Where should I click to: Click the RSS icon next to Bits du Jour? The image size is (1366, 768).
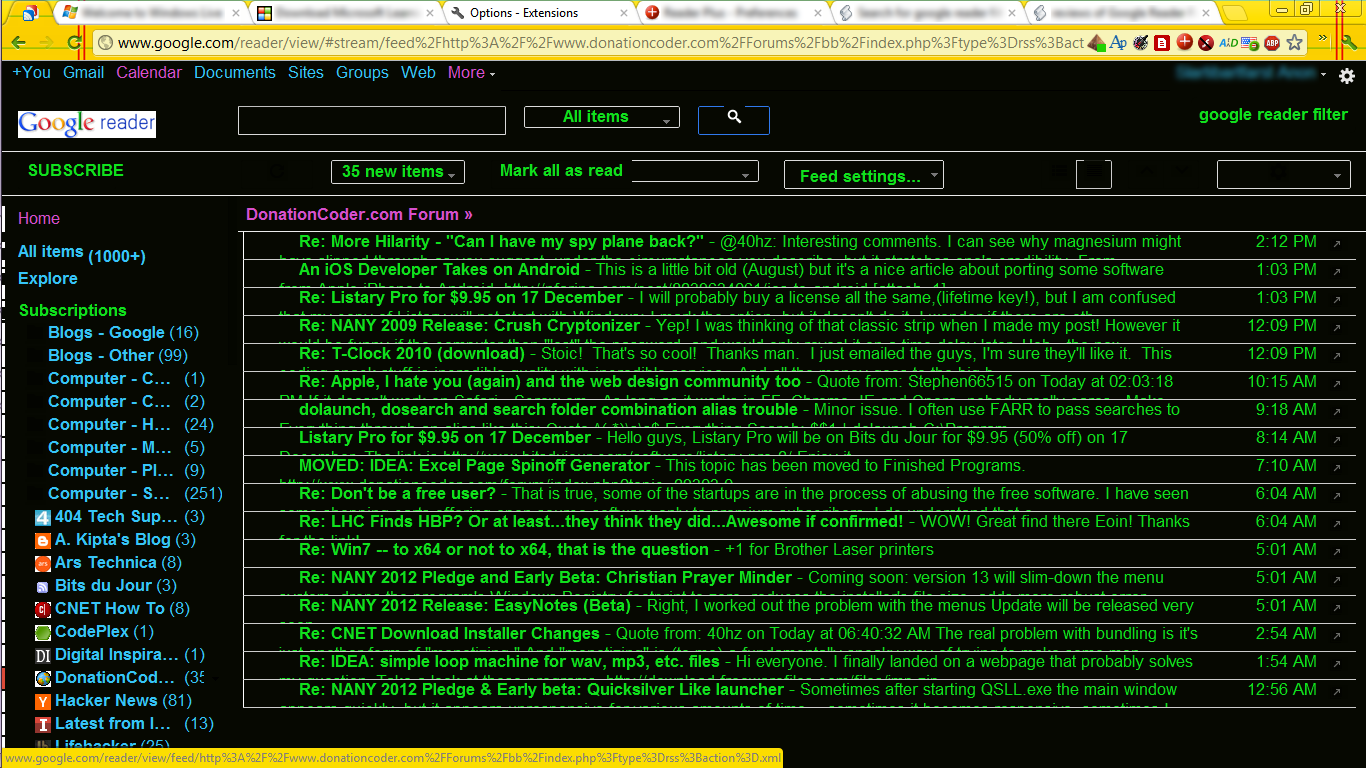click(43, 586)
